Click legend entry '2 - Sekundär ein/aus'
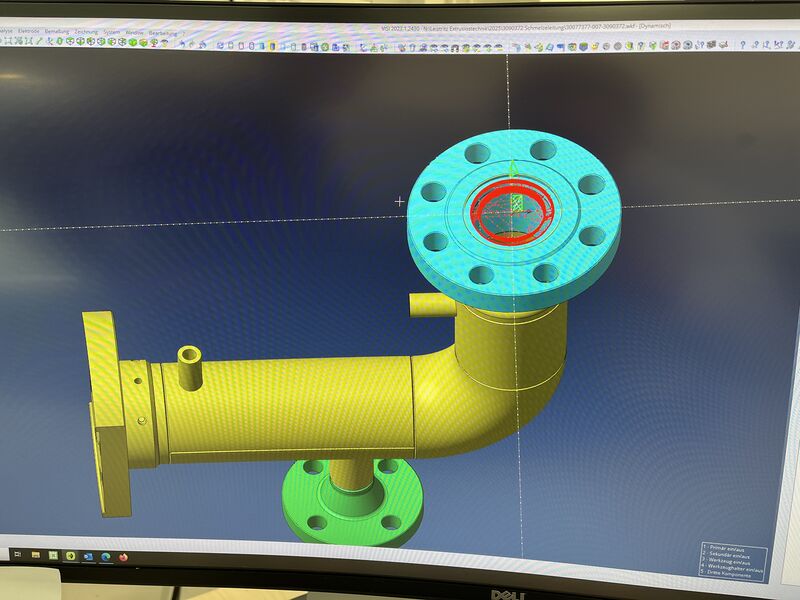The width and height of the screenshot is (800, 600). (x=726, y=555)
